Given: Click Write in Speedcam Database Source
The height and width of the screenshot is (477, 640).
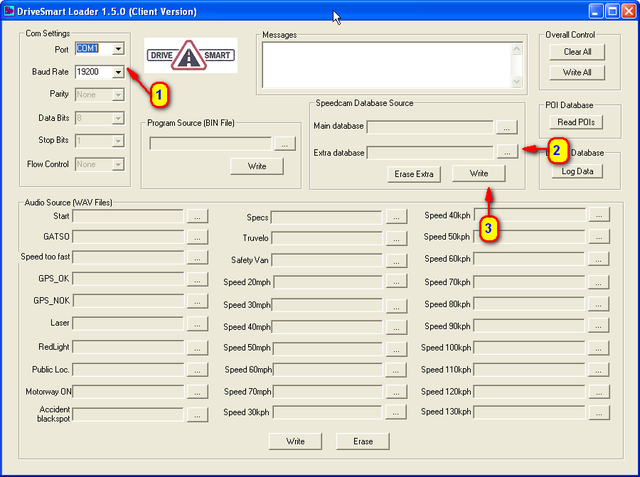Looking at the screenshot, I should coord(478,173).
